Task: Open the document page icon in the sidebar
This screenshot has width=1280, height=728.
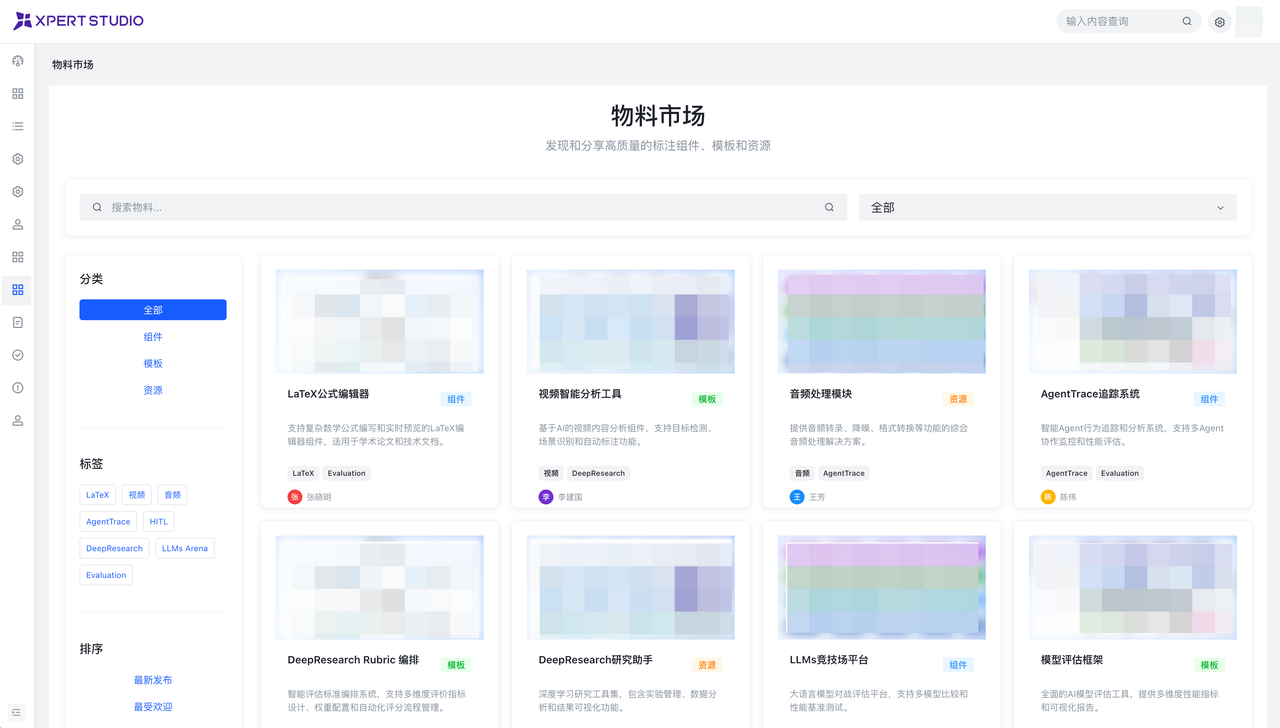Action: [x=17, y=322]
